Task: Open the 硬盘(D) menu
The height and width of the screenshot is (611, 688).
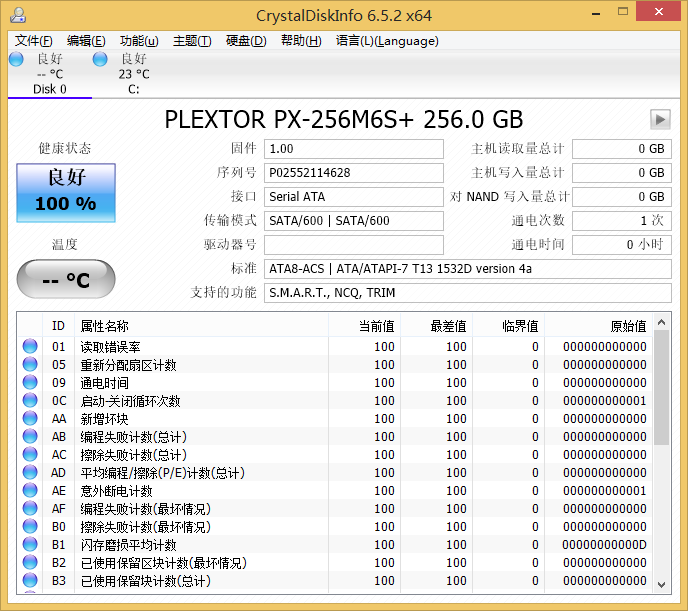Action: 246,41
